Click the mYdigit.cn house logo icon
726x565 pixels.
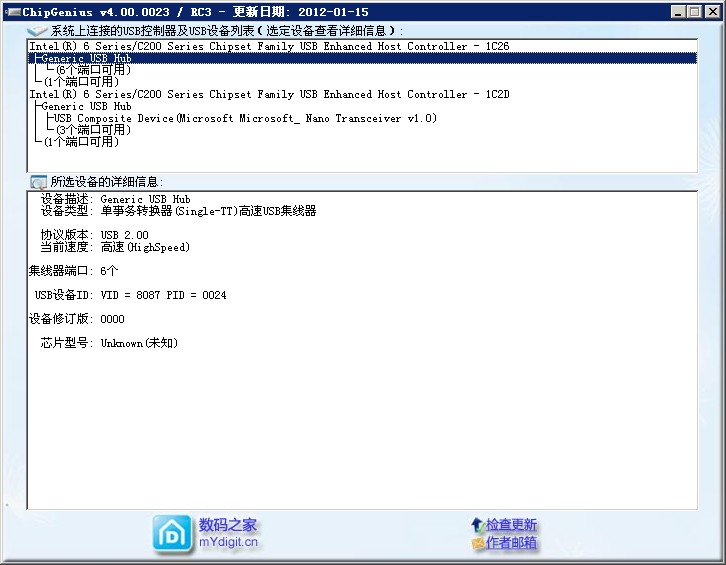point(172,534)
